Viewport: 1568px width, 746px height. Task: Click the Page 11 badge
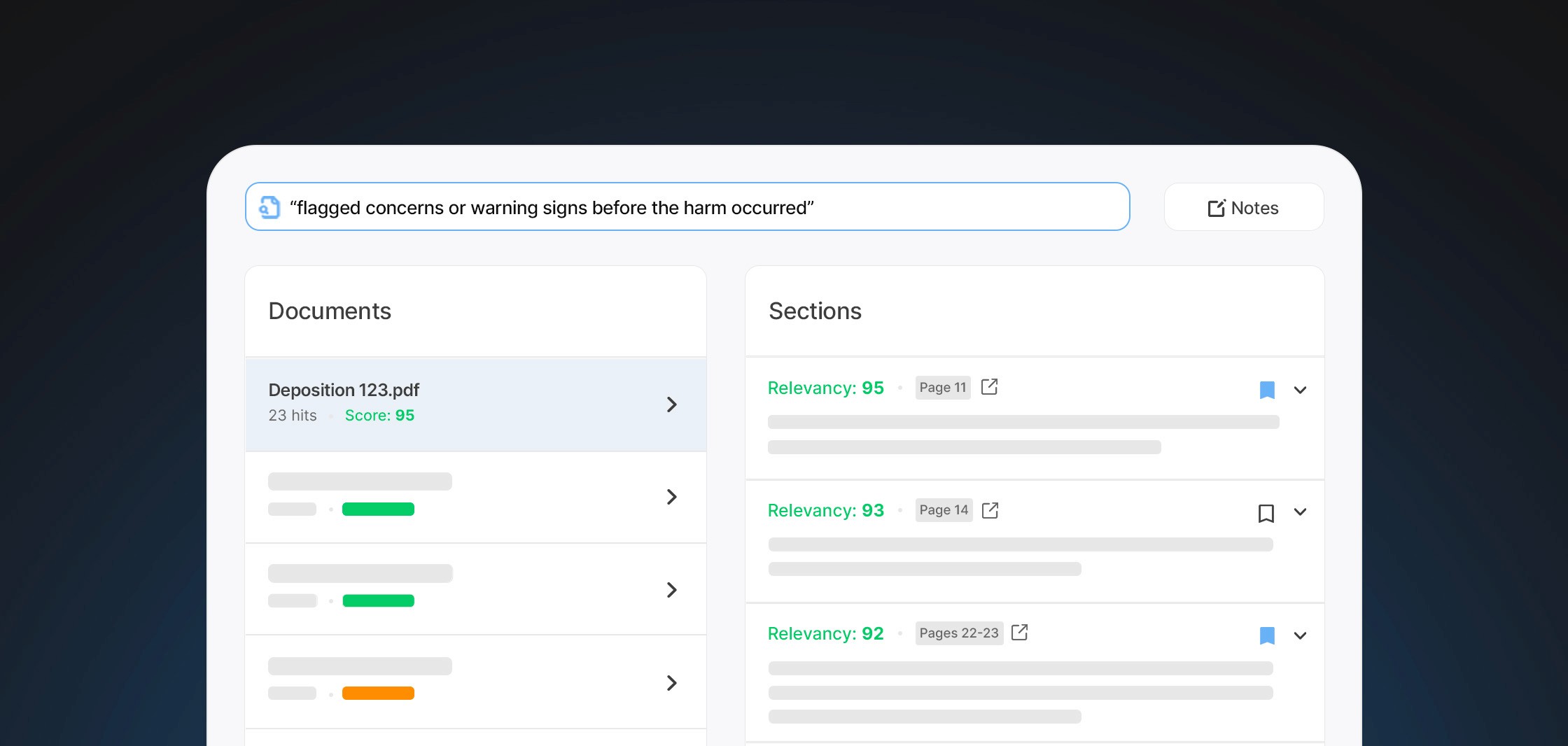pos(942,387)
